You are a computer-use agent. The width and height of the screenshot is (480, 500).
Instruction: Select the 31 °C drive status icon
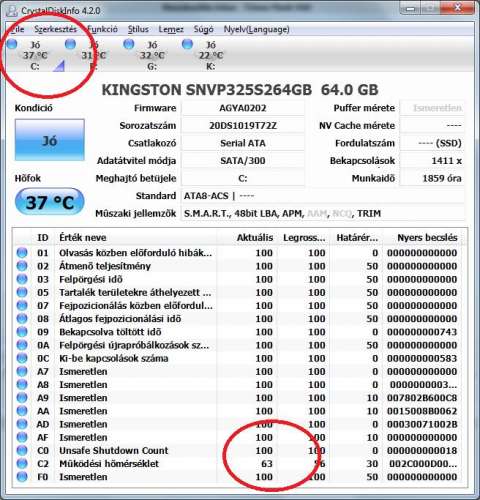pyautogui.click(x=70, y=44)
